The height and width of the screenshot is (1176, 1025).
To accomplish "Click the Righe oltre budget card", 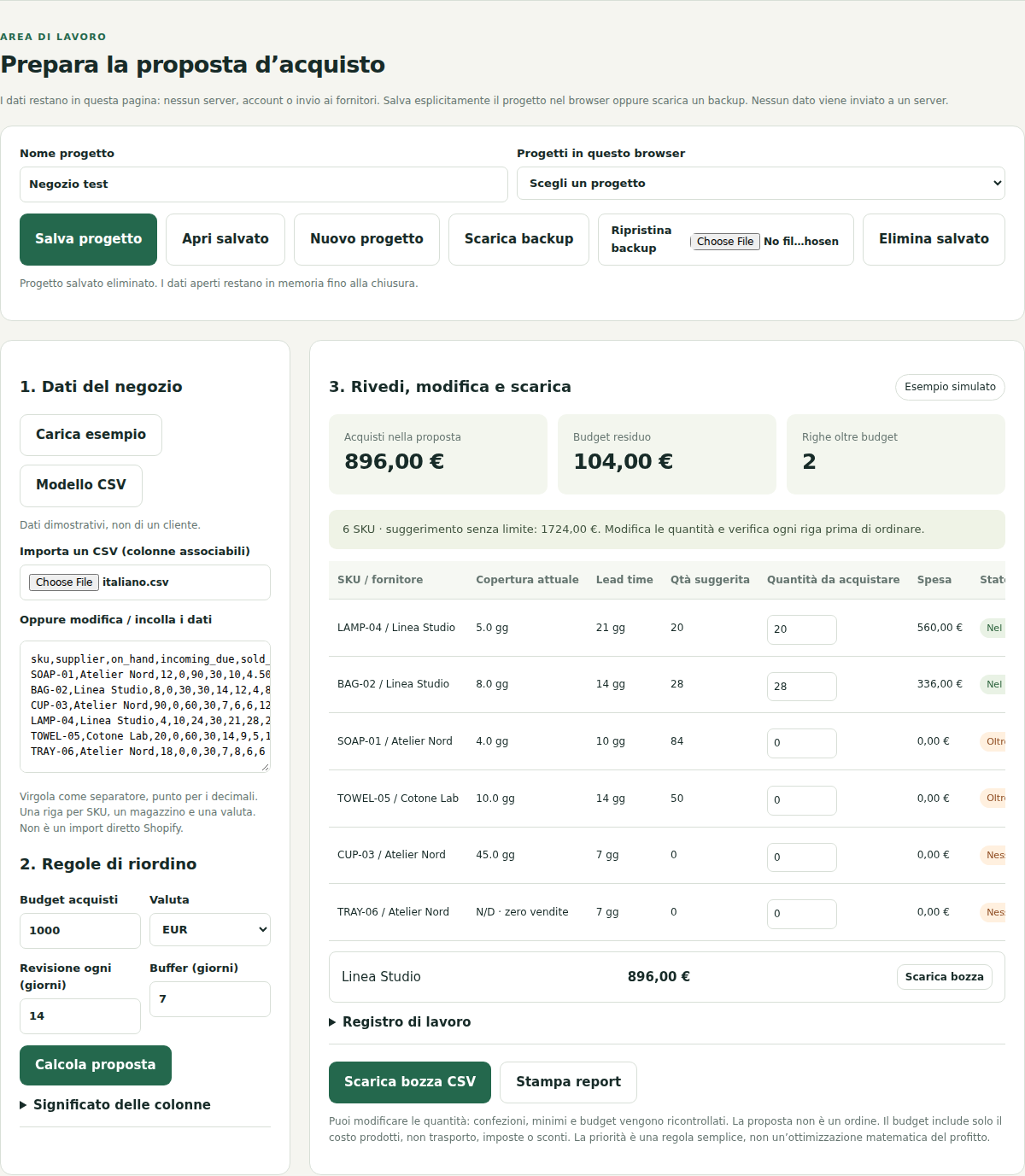I will tap(896, 454).
